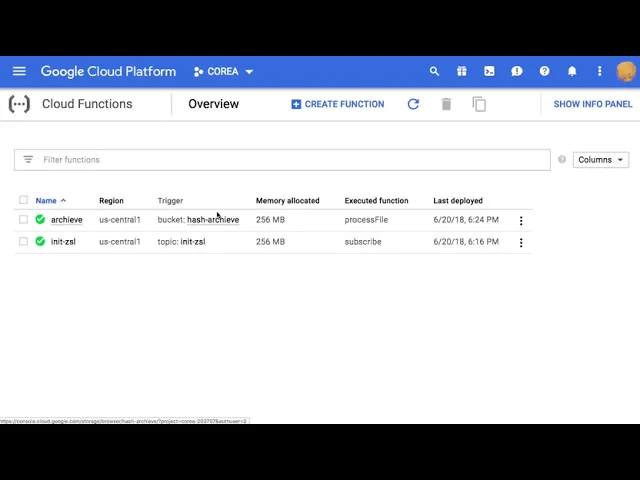Viewport: 640px width, 480px height.
Task: Click processFile executed function cell
Action: 366,220
